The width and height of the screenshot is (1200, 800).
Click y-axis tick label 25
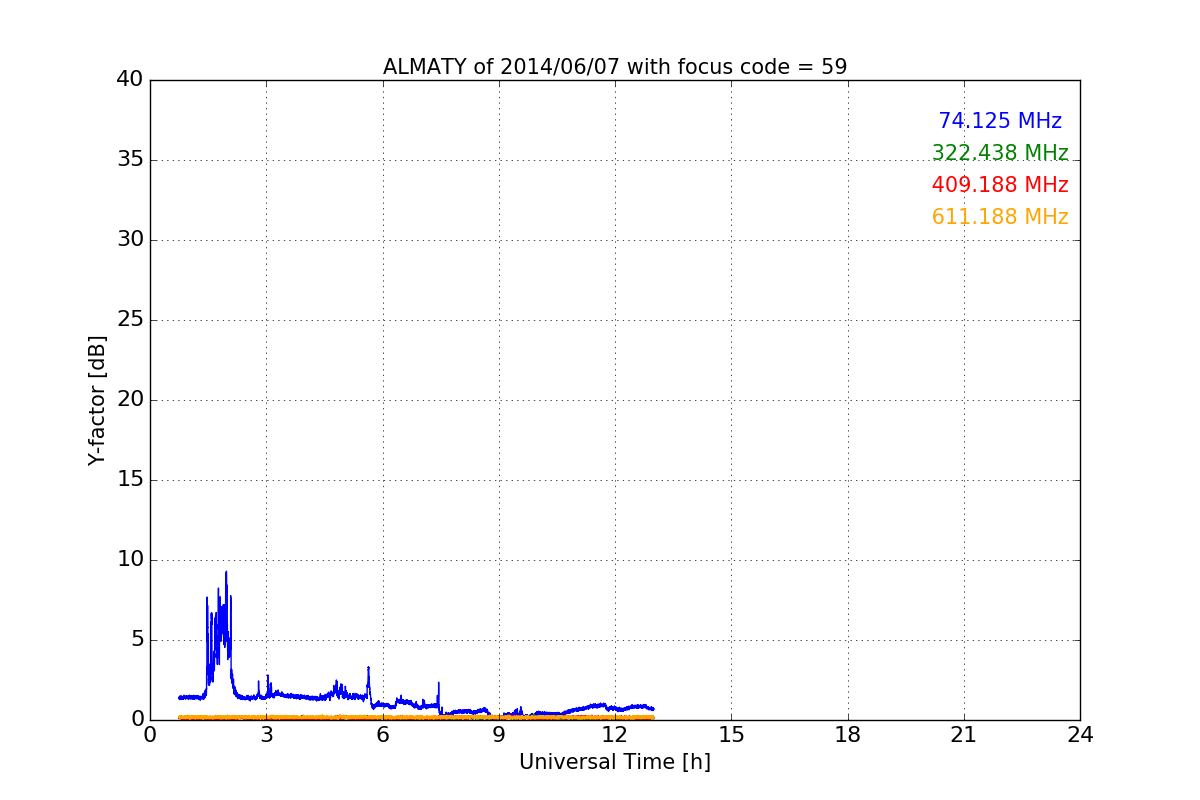(x=130, y=320)
